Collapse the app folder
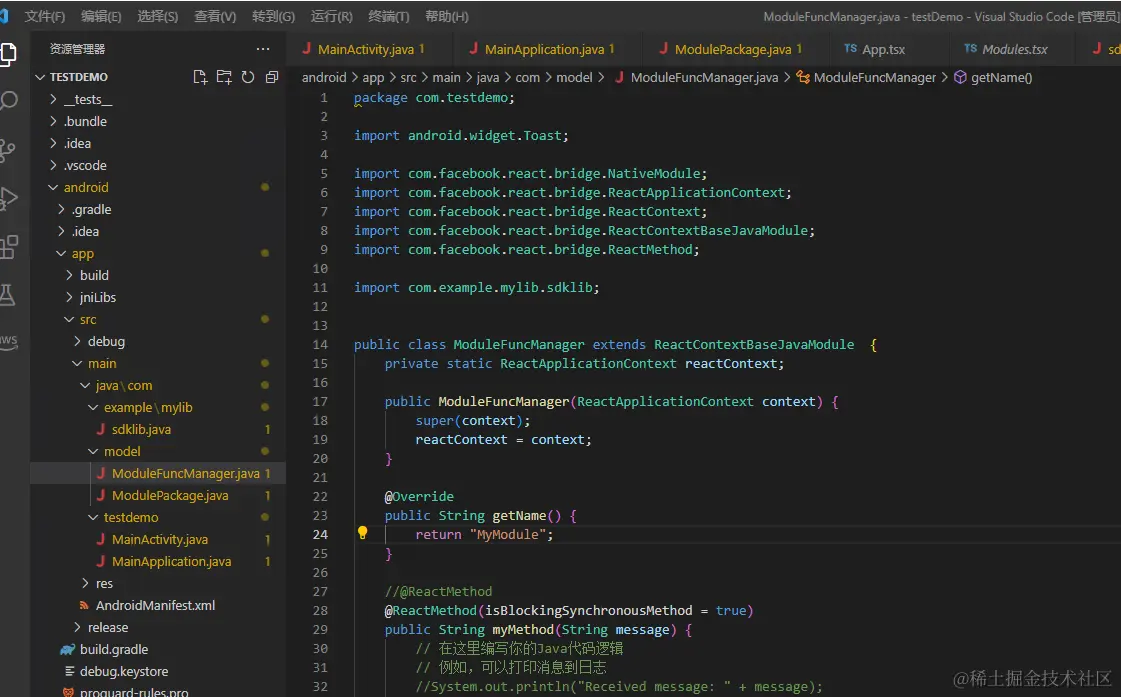This screenshot has height=697, width=1121. (x=61, y=253)
